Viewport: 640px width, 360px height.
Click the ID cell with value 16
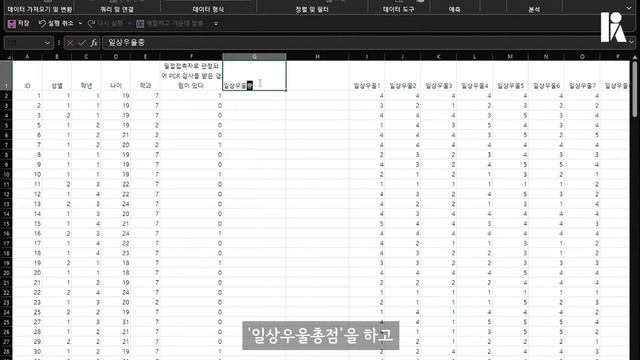tap(27, 233)
